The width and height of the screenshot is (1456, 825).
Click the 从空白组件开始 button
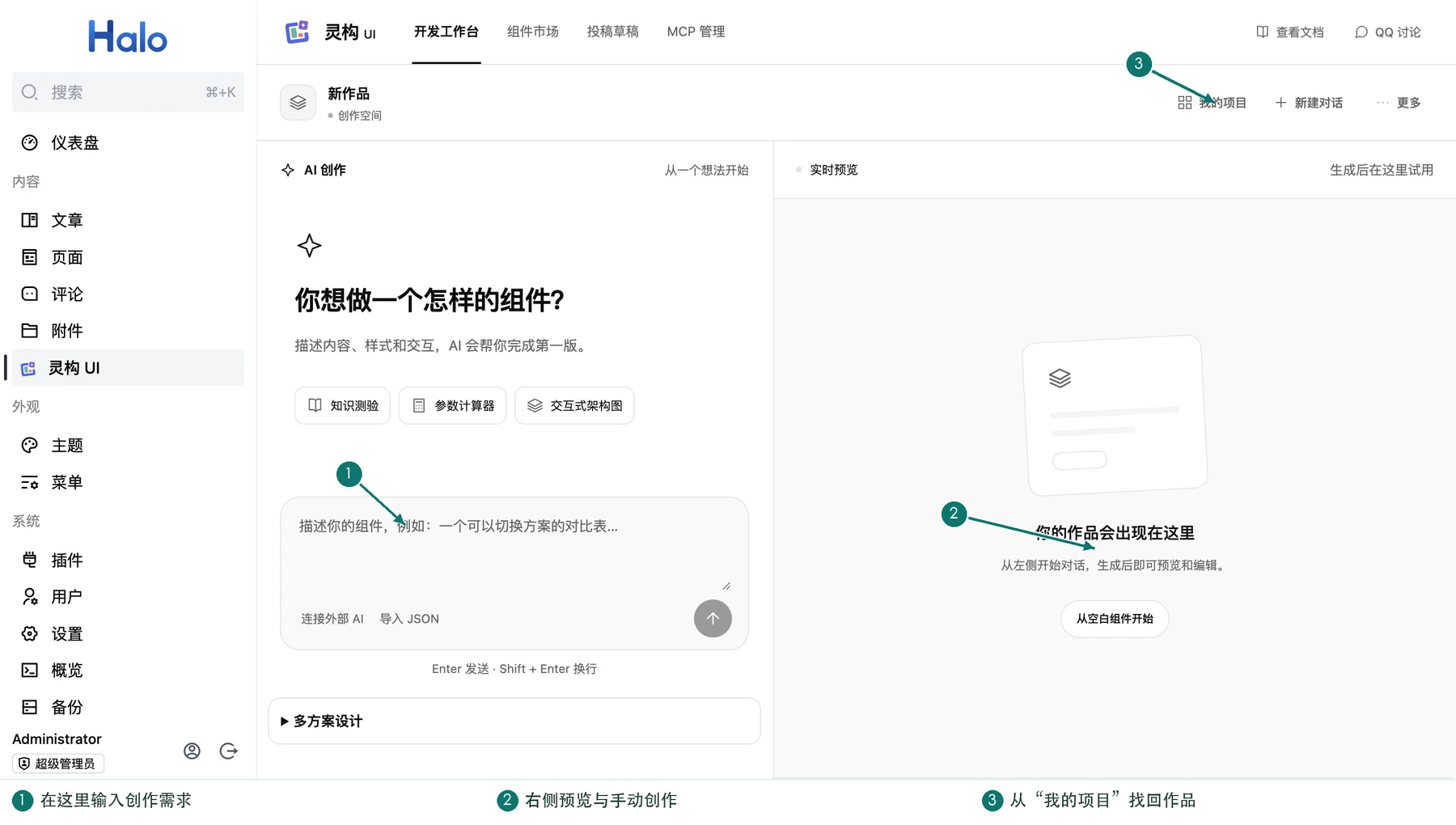pyautogui.click(x=1115, y=619)
